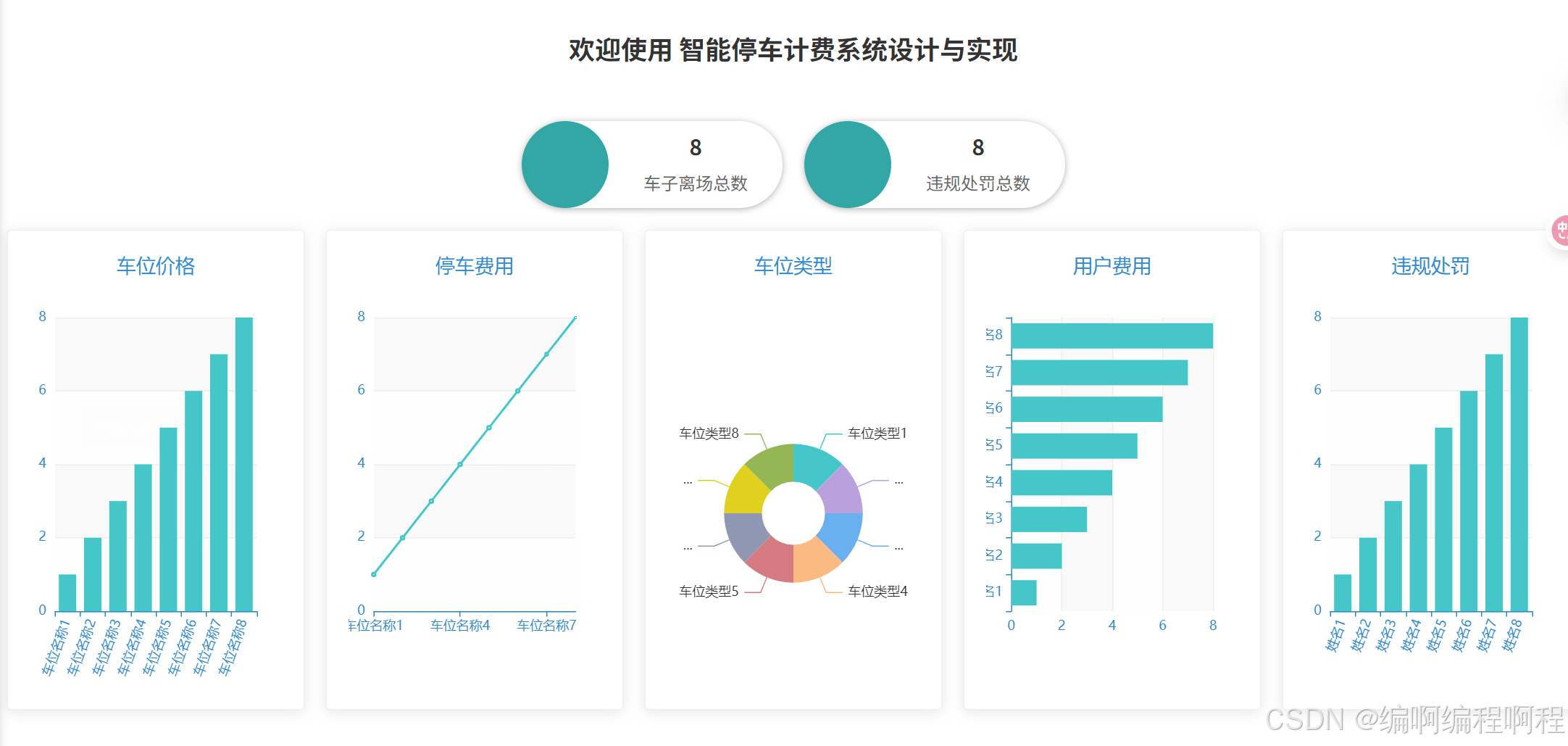Click the tallest bar in 车位价格 chart
Image resolution: width=1568 pixels, height=746 pixels.
[x=243, y=464]
